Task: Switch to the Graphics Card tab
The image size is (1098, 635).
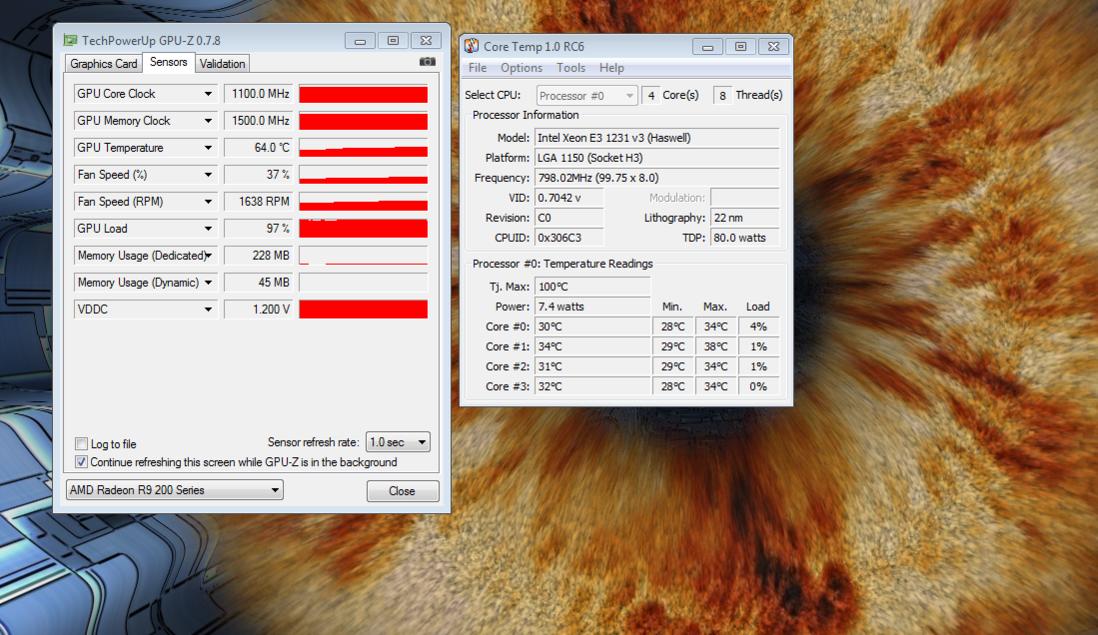Action: point(104,64)
